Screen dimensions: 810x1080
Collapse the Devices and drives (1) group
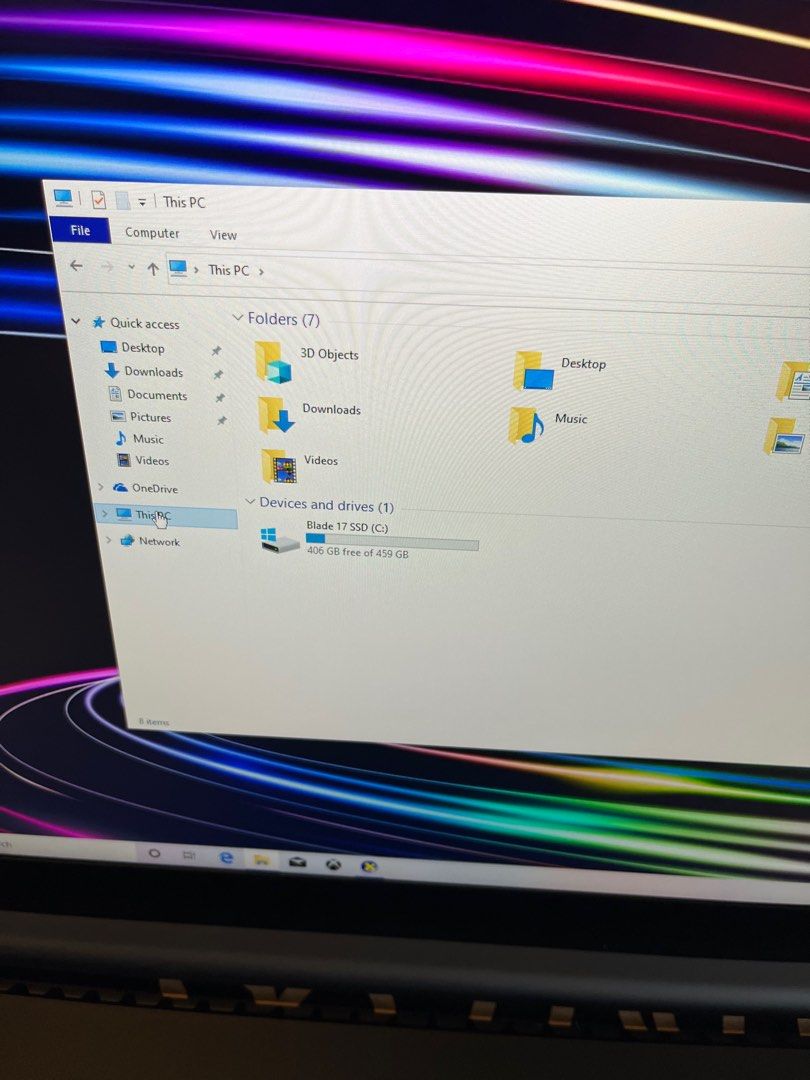click(x=249, y=501)
